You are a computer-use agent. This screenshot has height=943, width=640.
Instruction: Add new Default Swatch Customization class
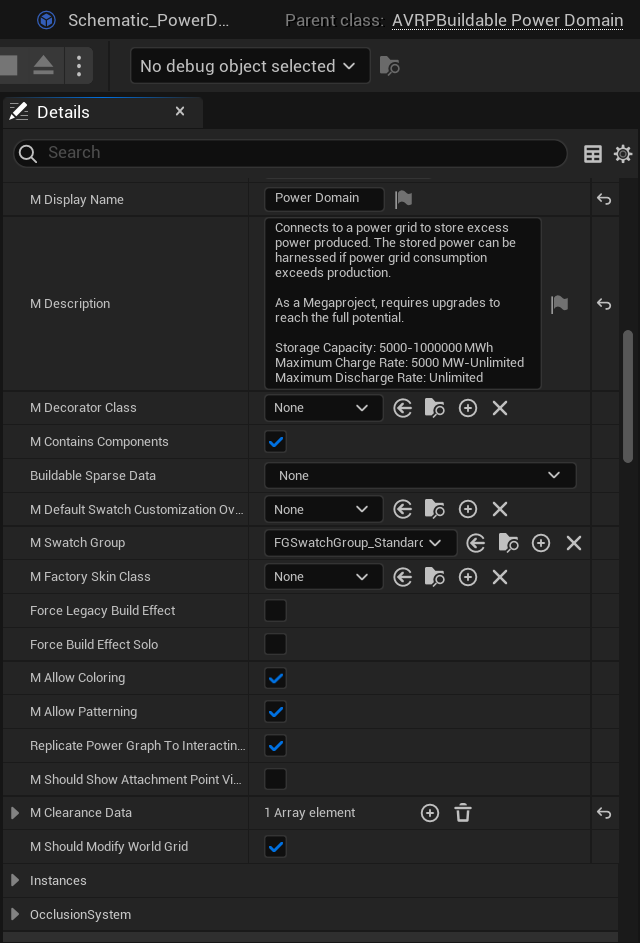click(x=467, y=510)
